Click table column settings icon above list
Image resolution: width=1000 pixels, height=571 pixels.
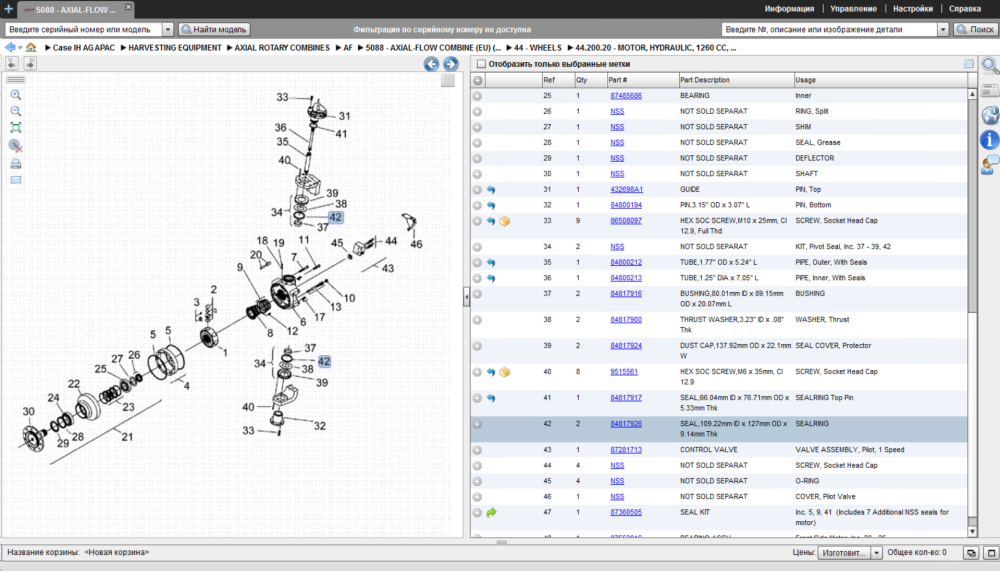[x=969, y=64]
